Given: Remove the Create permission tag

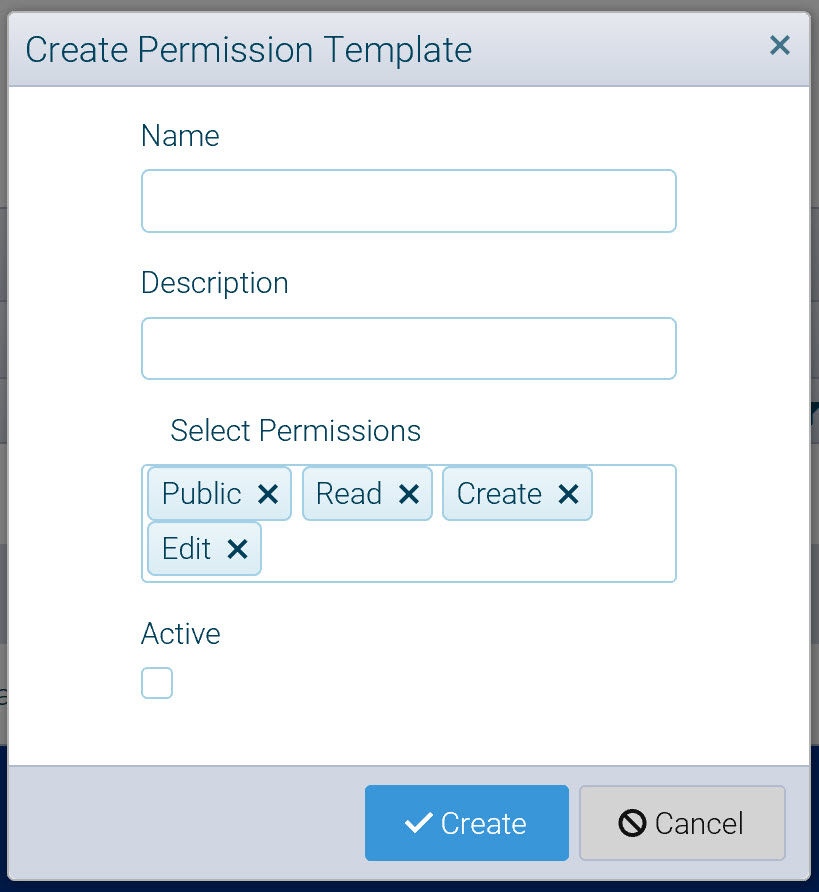Looking at the screenshot, I should [x=568, y=494].
